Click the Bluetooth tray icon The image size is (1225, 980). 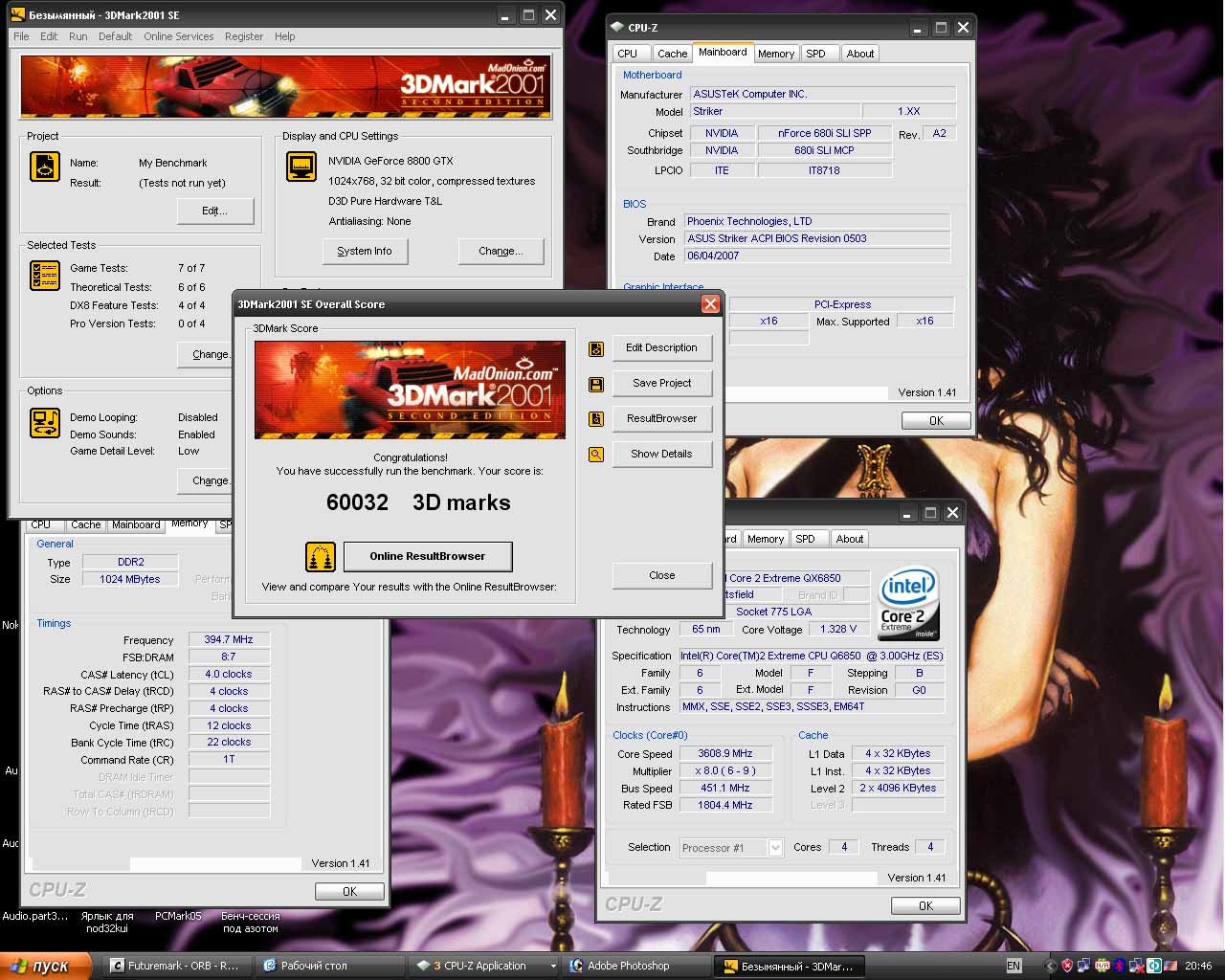coord(1120,966)
